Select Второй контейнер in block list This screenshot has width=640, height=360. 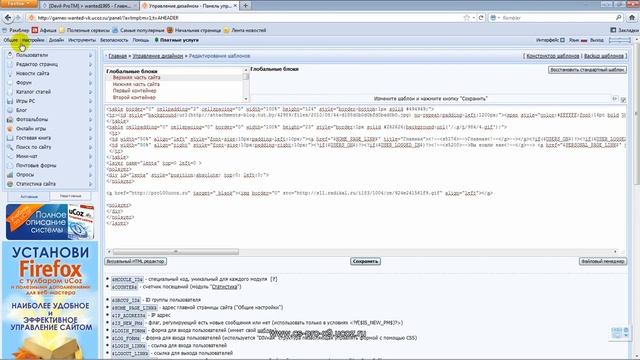click(x=134, y=98)
